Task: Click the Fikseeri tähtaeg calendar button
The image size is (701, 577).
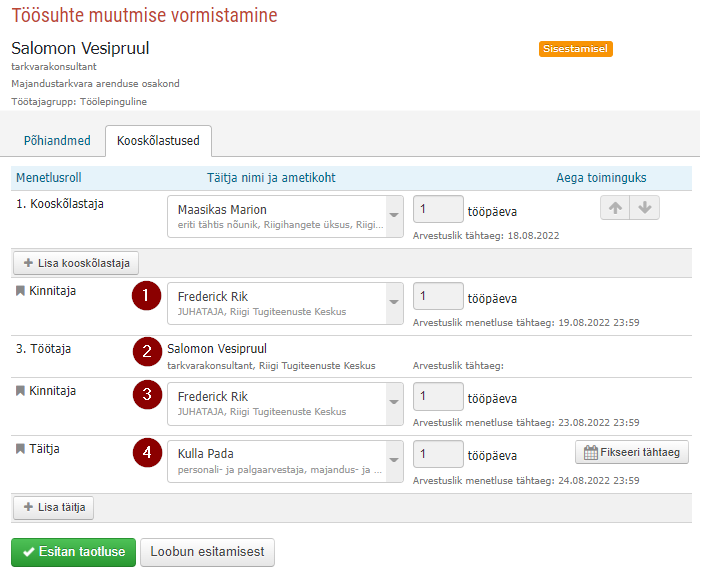Action: point(632,452)
